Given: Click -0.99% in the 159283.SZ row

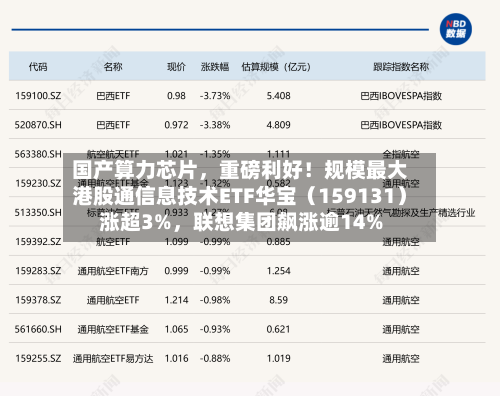Looking at the screenshot, I should [215, 271].
